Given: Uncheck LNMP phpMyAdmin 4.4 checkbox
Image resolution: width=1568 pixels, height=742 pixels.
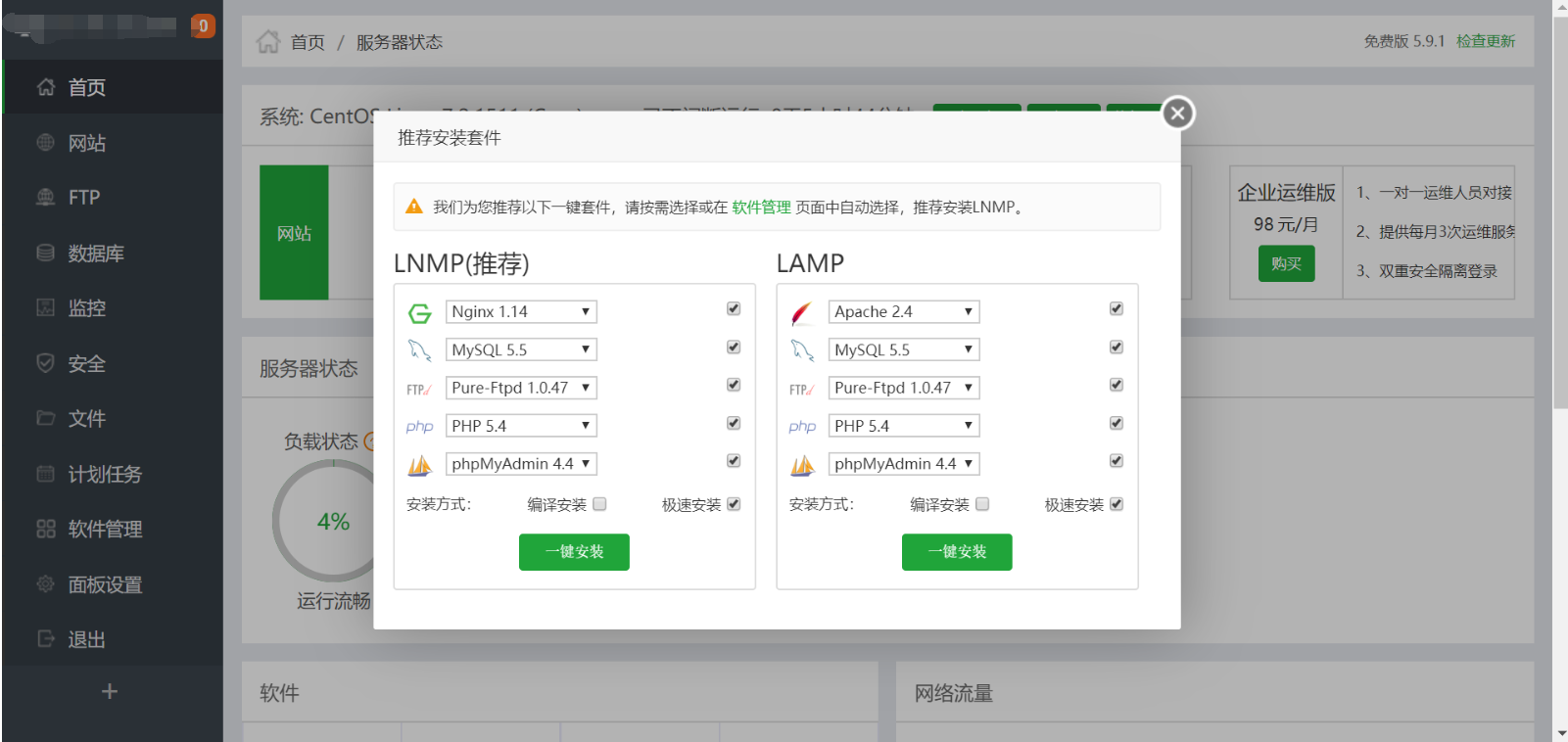Looking at the screenshot, I should pos(734,460).
